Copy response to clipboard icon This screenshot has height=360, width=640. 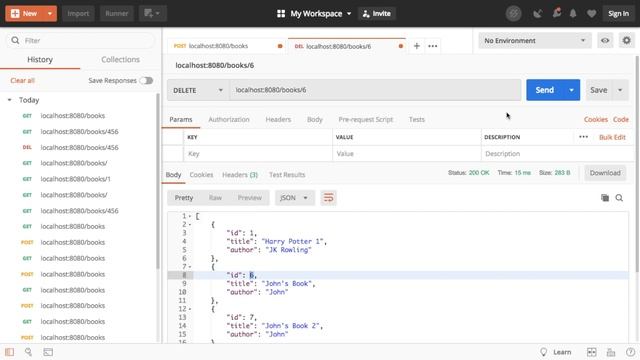pos(605,198)
